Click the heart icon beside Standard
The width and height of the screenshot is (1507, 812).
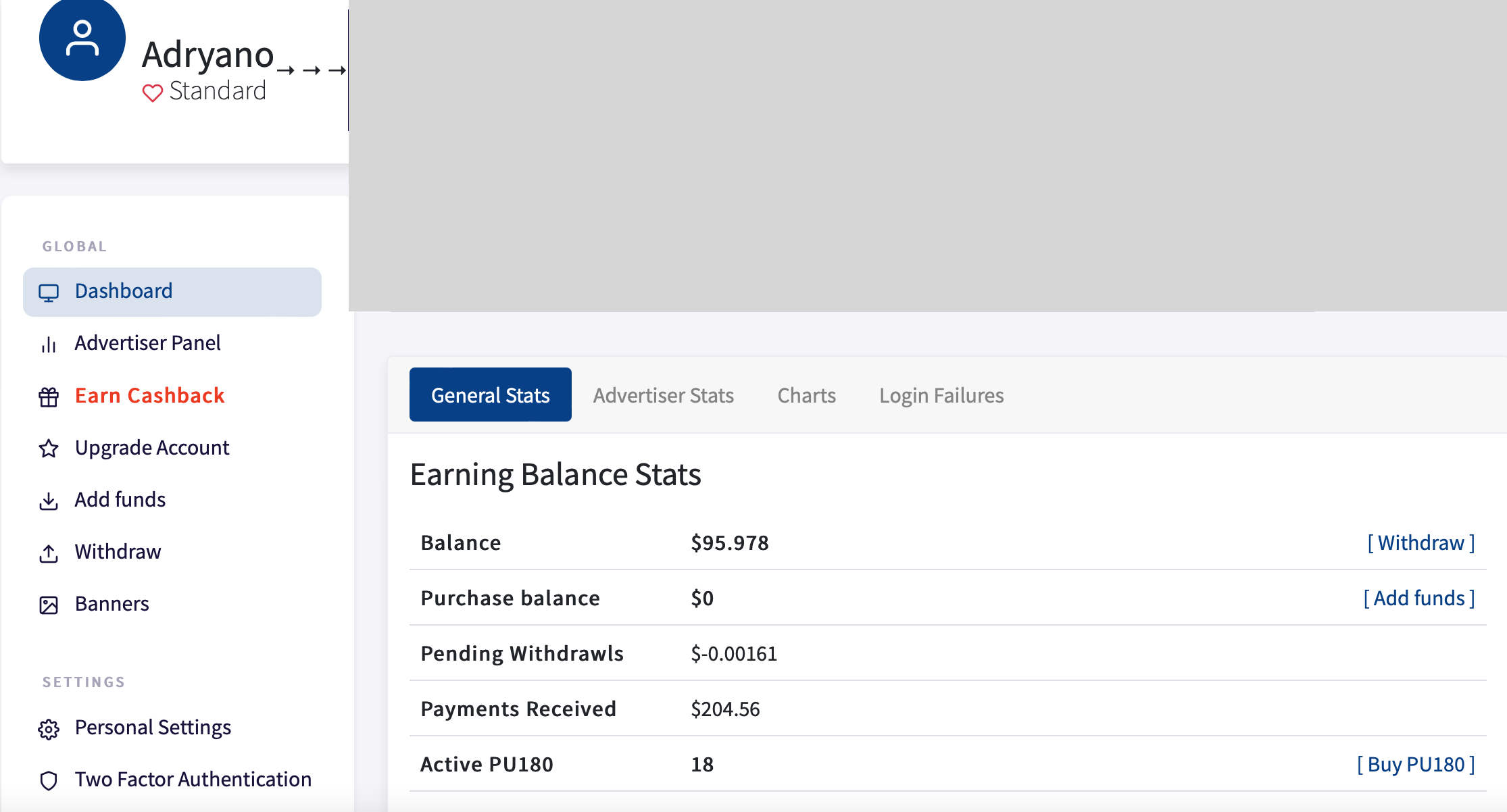point(152,93)
